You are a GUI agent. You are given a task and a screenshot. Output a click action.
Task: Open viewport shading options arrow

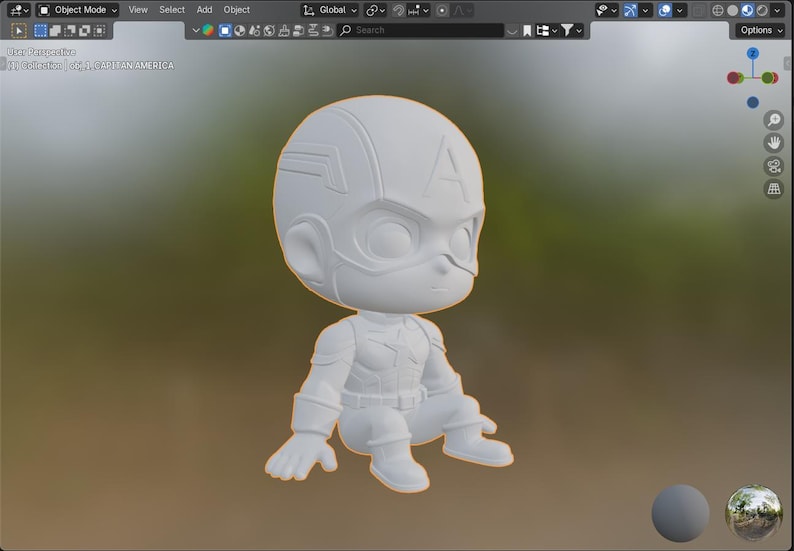point(777,10)
